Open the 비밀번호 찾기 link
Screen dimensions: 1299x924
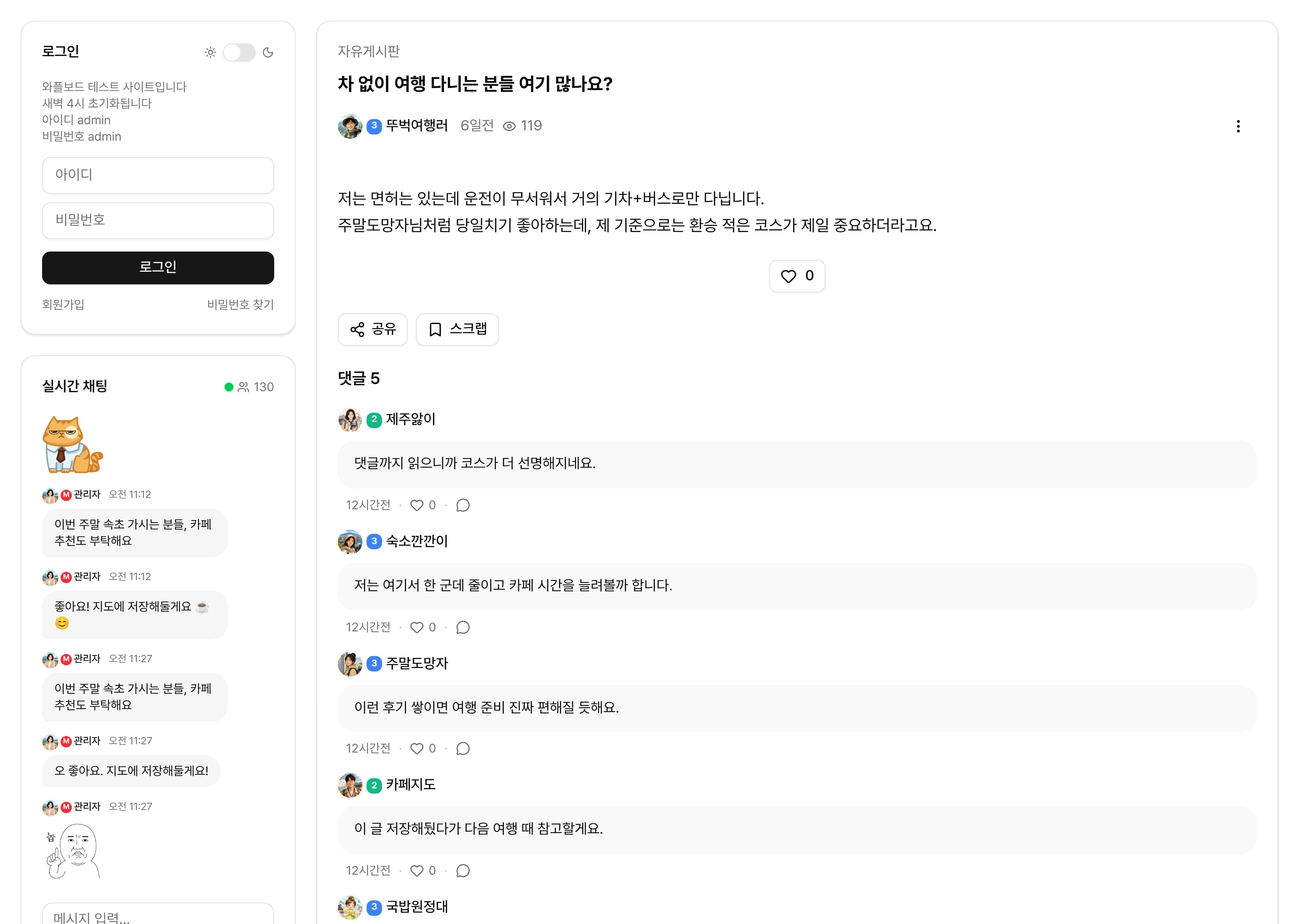tap(240, 304)
